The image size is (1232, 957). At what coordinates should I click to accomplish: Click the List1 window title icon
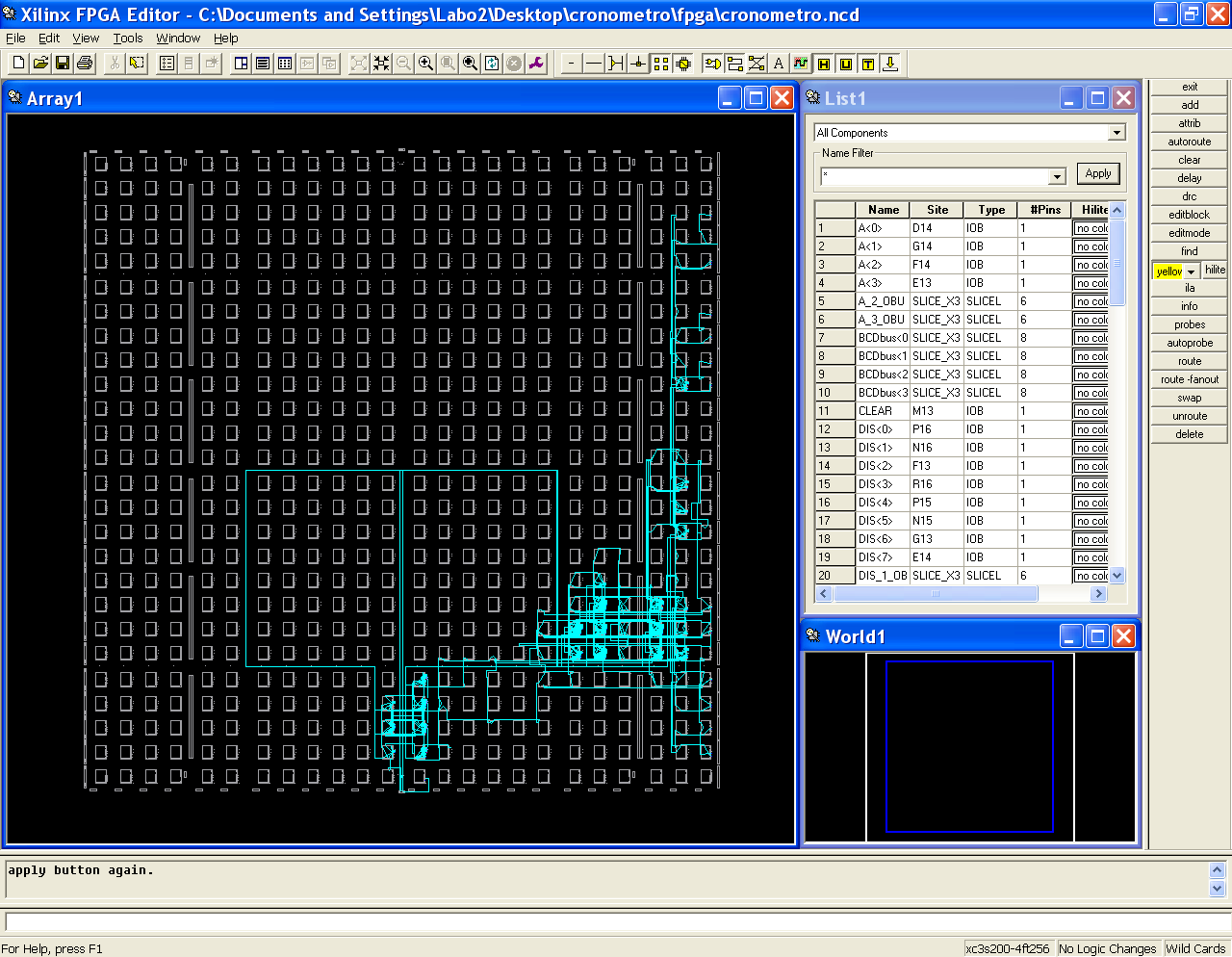pos(813,97)
